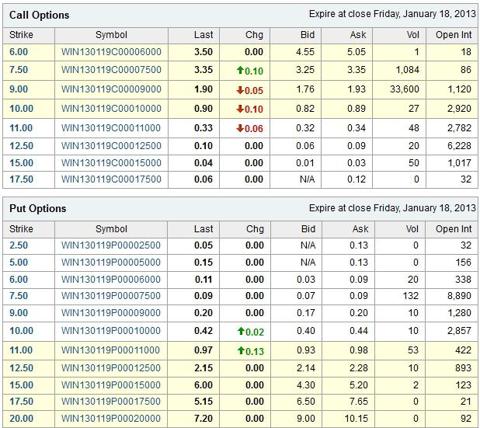
Task: Click green up arrow in 11.00 put row
Action: tap(241, 351)
